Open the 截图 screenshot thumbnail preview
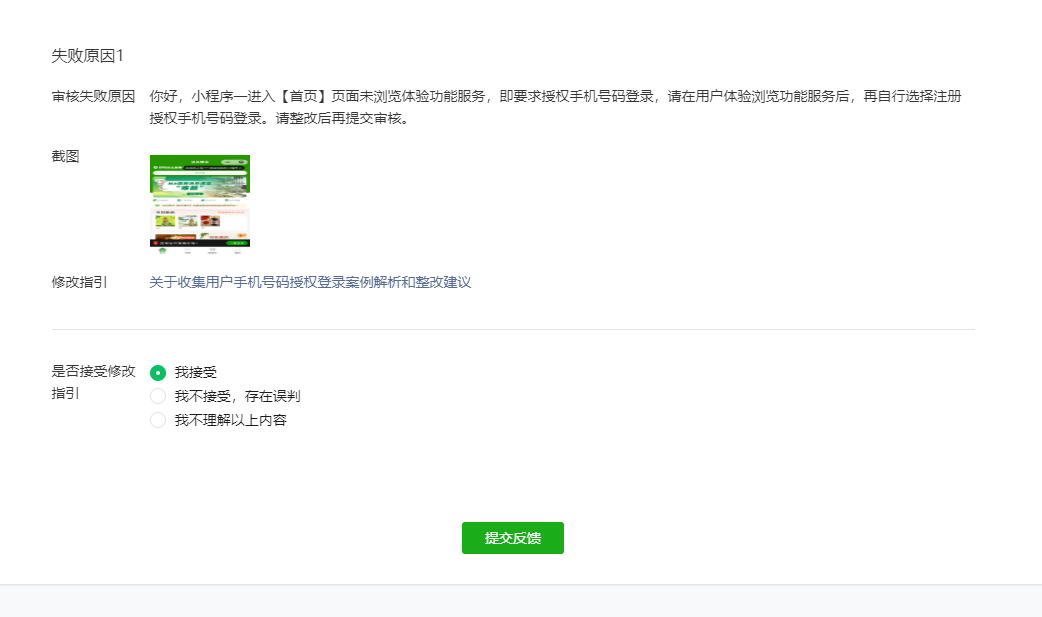Image resolution: width=1042 pixels, height=617 pixels. 200,200
